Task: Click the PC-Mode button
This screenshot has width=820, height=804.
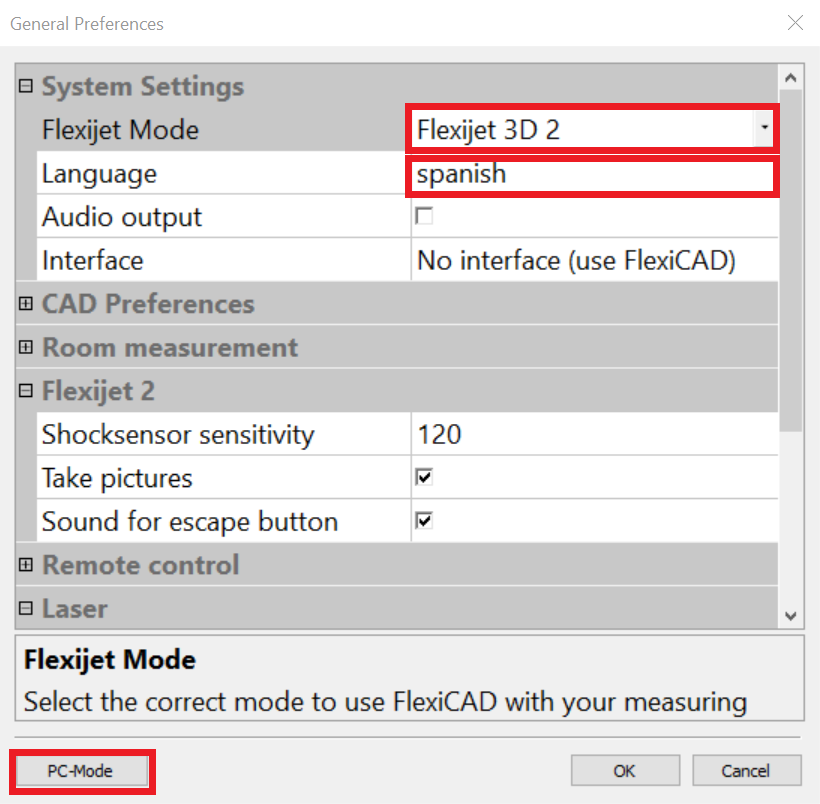Action: (x=81, y=771)
